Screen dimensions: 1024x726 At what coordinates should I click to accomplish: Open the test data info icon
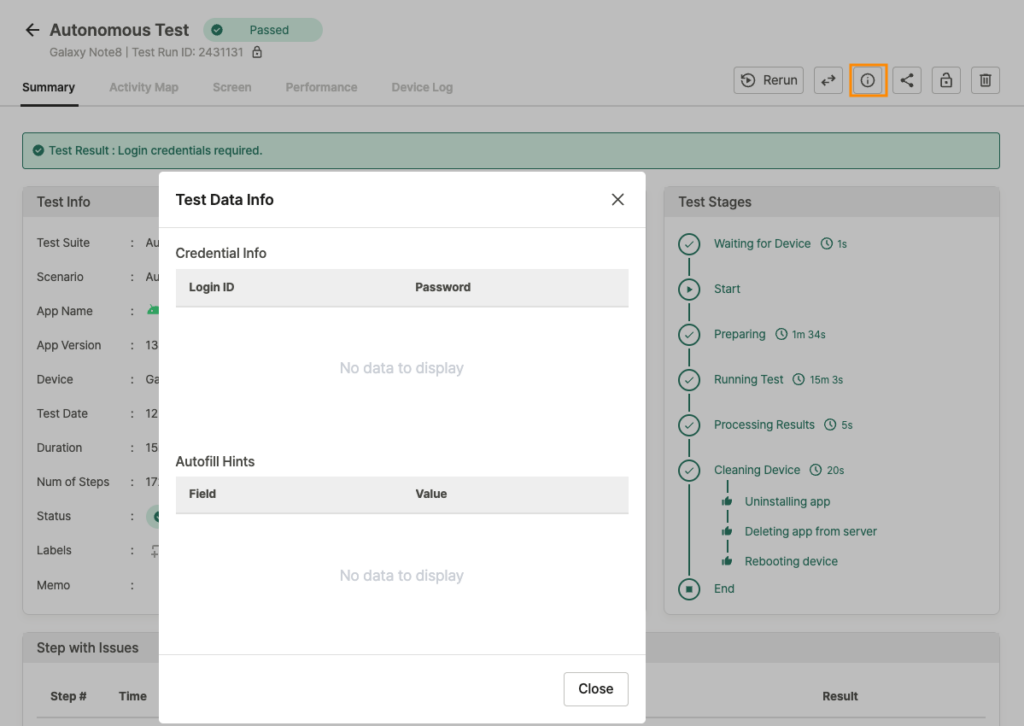point(868,80)
